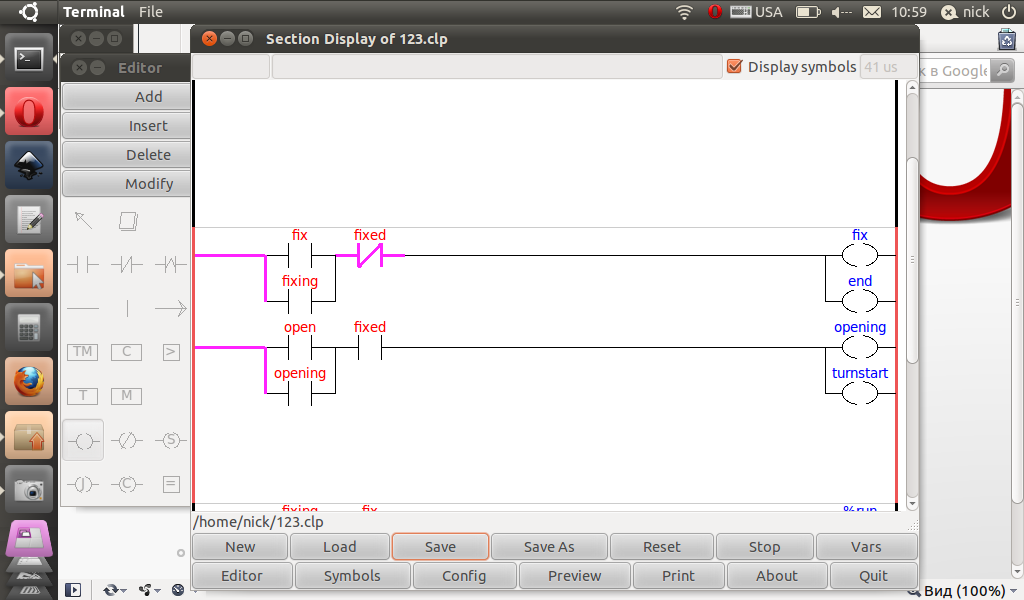Viewport: 1024px width, 600px height.
Task: Quit the ladder application
Action: point(873,576)
